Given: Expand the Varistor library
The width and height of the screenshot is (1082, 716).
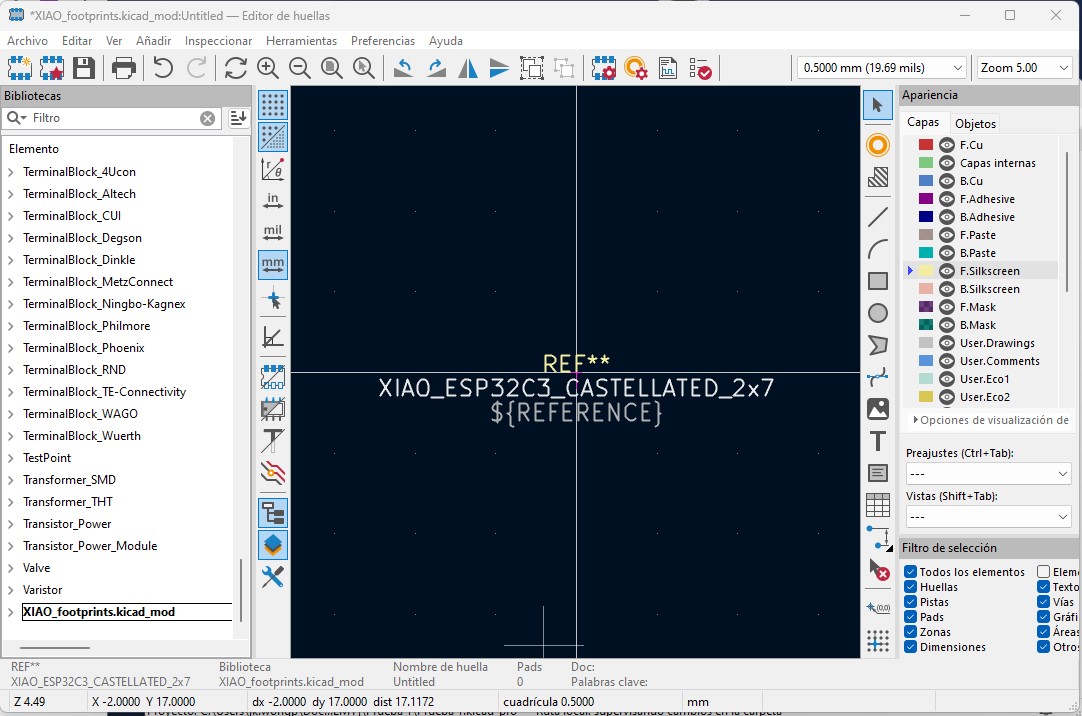Looking at the screenshot, I should coord(10,590).
